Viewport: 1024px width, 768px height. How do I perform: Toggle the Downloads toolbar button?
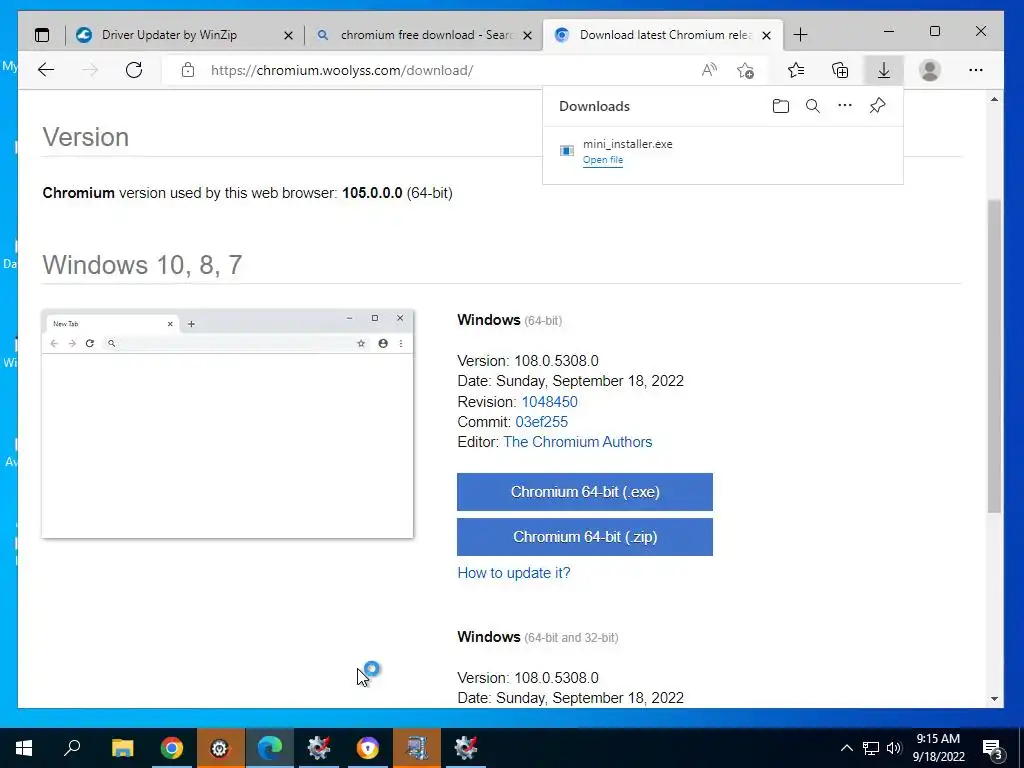point(884,70)
